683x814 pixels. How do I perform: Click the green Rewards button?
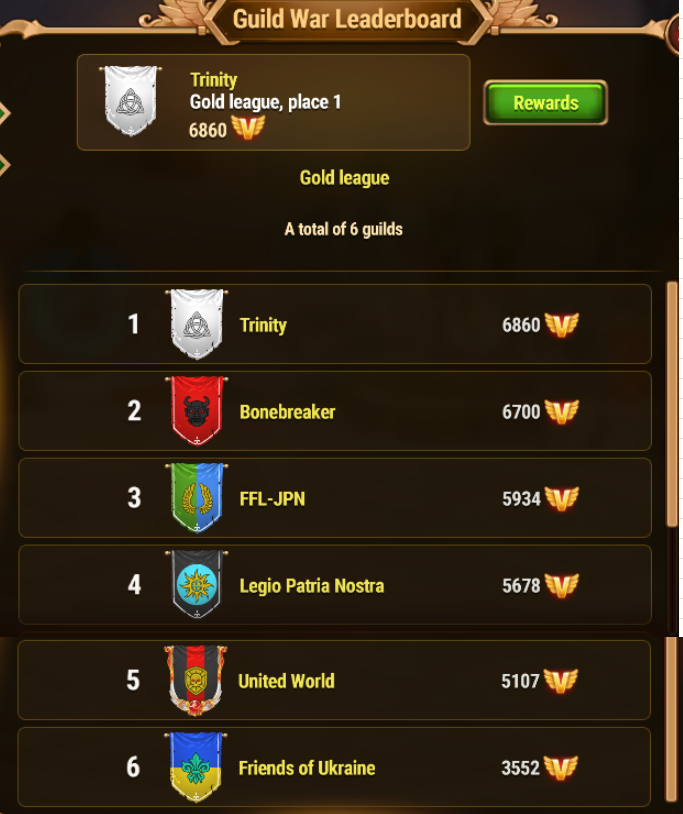point(545,102)
